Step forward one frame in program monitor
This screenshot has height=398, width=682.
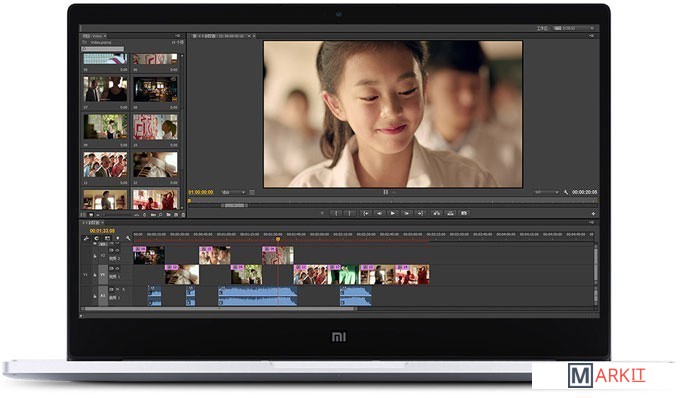407,214
